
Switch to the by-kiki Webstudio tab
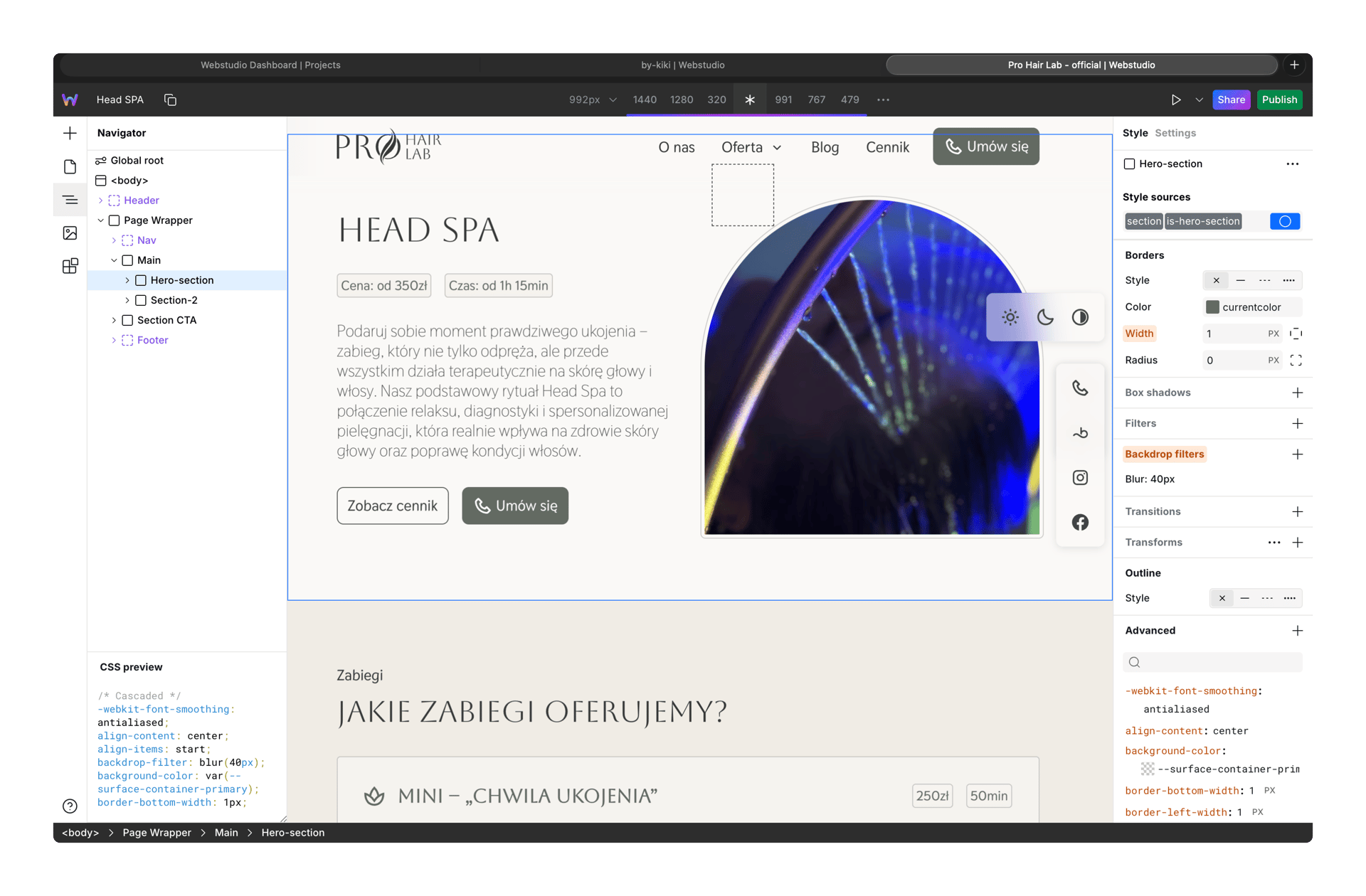coord(682,65)
